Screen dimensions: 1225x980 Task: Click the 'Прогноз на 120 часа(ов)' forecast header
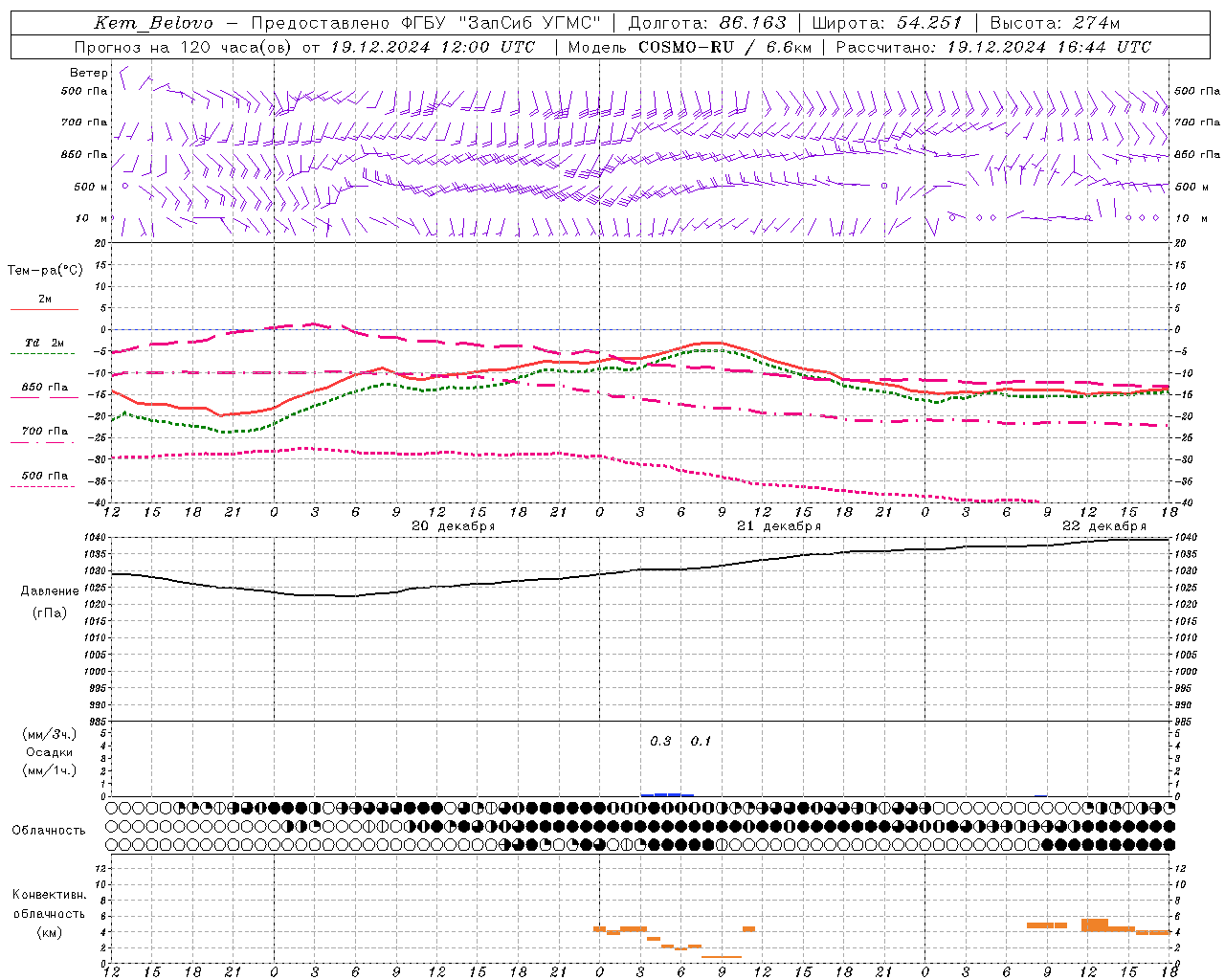point(184,47)
